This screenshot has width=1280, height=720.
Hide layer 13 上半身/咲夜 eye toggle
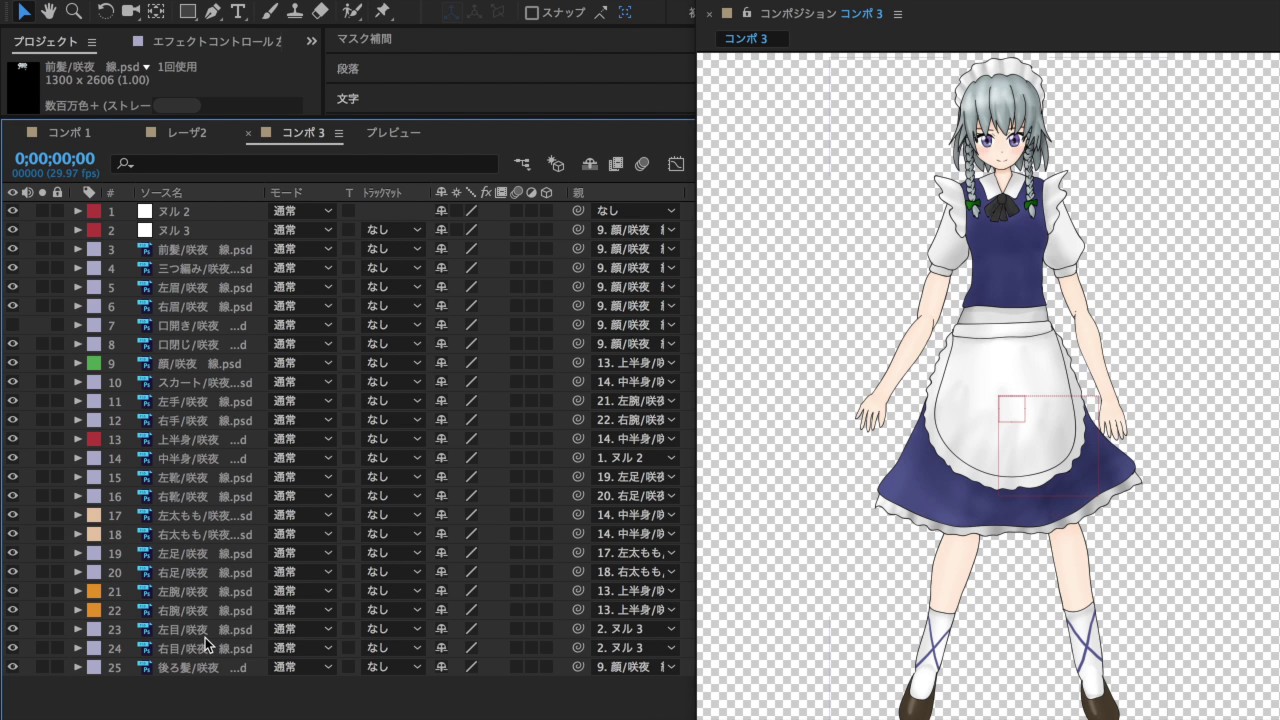click(x=12, y=439)
